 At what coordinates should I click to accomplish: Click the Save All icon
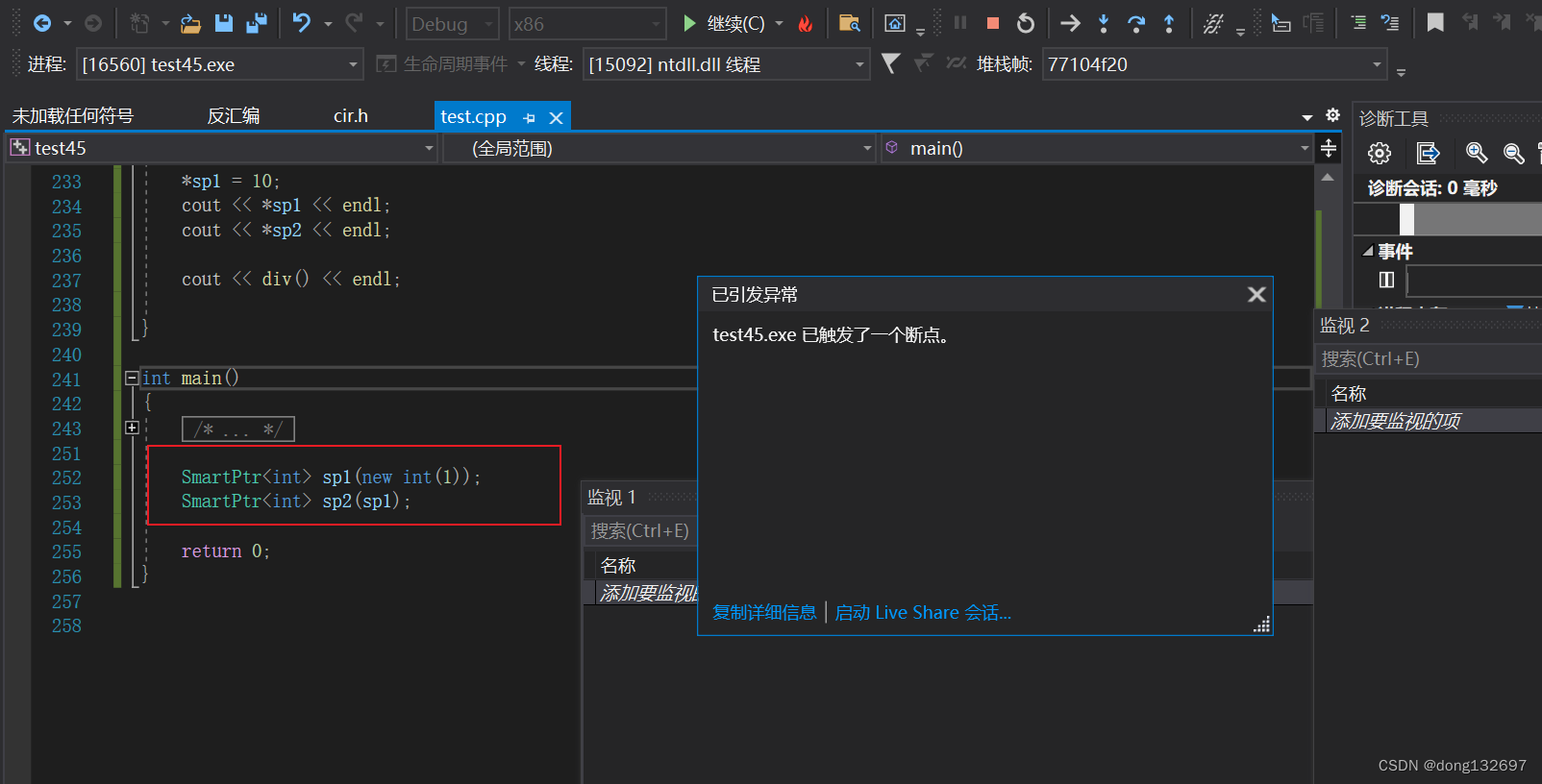point(256,23)
